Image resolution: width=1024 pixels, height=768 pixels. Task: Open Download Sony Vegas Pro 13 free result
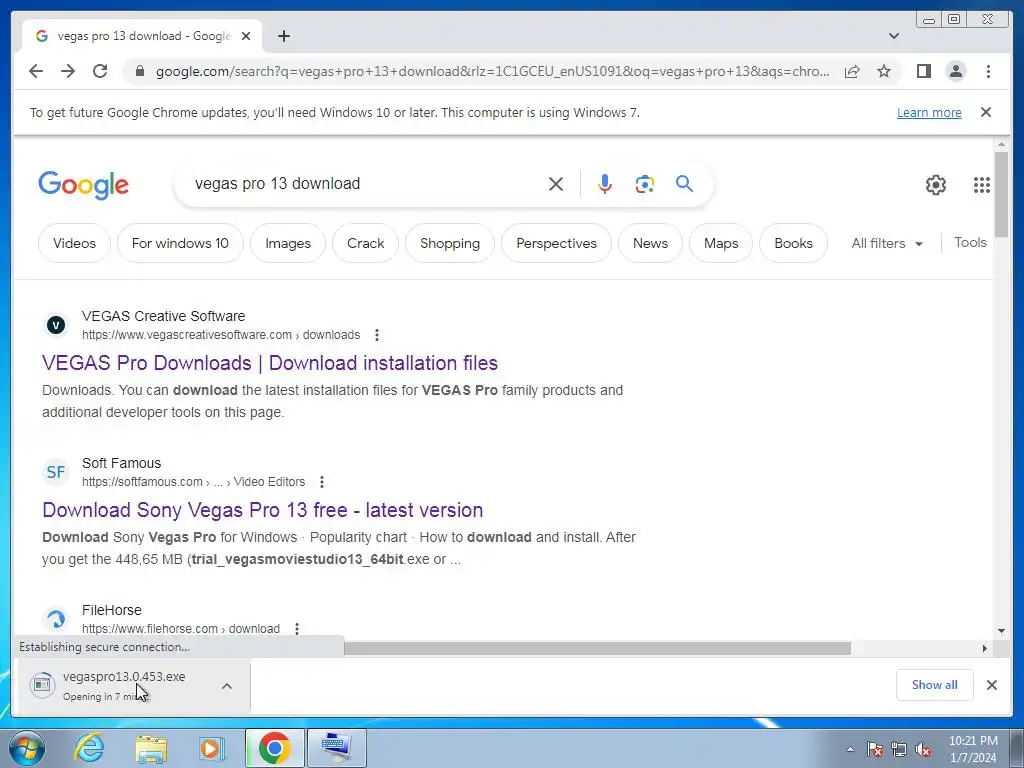pos(263,510)
